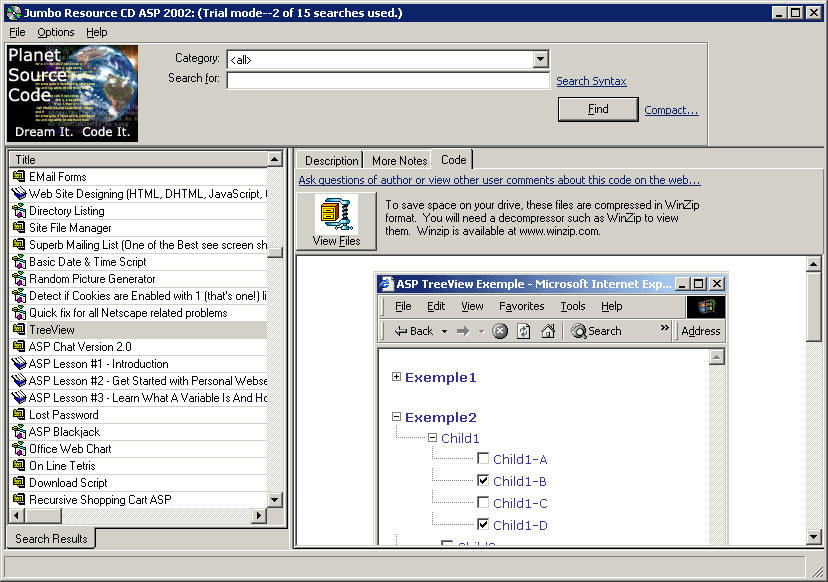Uncheck the Child1-D checkbox
Image resolution: width=828 pixels, height=582 pixels.
(x=483, y=524)
